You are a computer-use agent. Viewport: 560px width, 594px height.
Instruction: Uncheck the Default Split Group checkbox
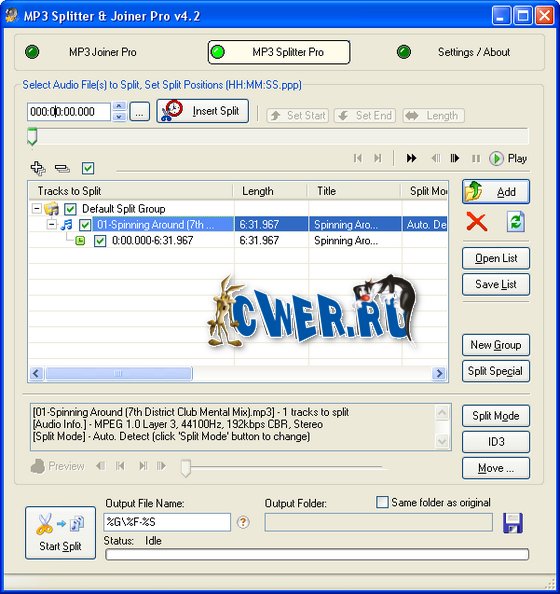click(70, 209)
